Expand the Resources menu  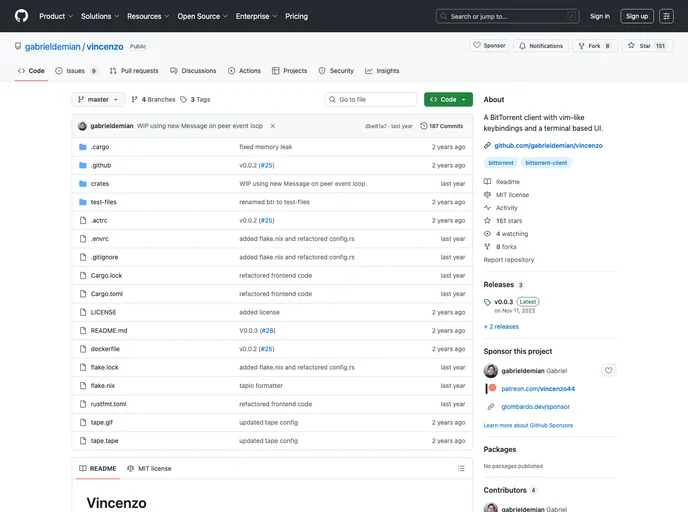pyautogui.click(x=148, y=16)
